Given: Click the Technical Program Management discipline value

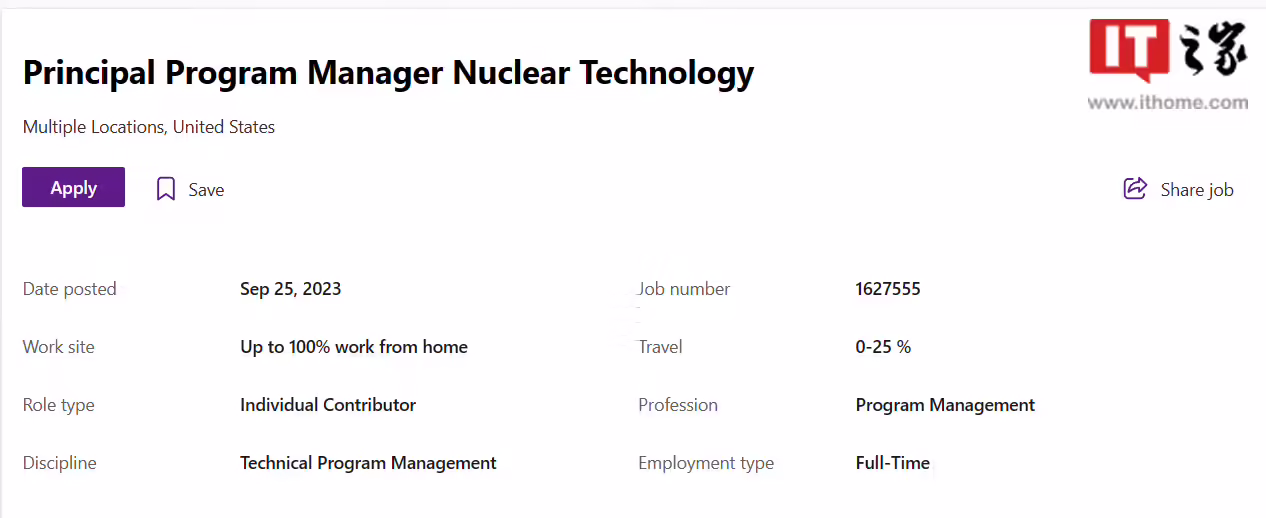Looking at the screenshot, I should coord(368,463).
